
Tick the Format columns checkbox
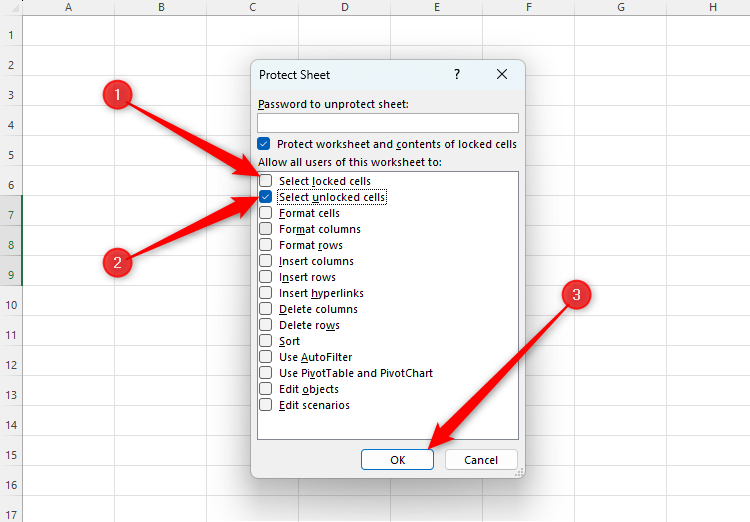(266, 229)
